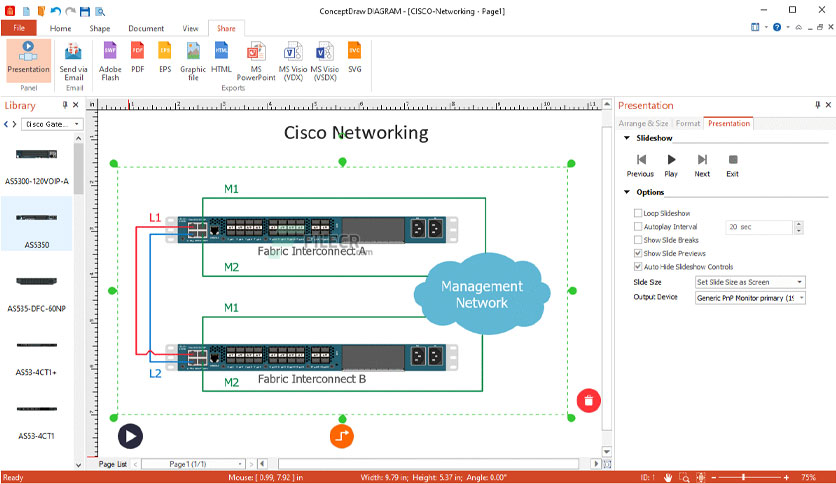Export the diagram as HTML
The height and width of the screenshot is (484, 836).
point(221,58)
